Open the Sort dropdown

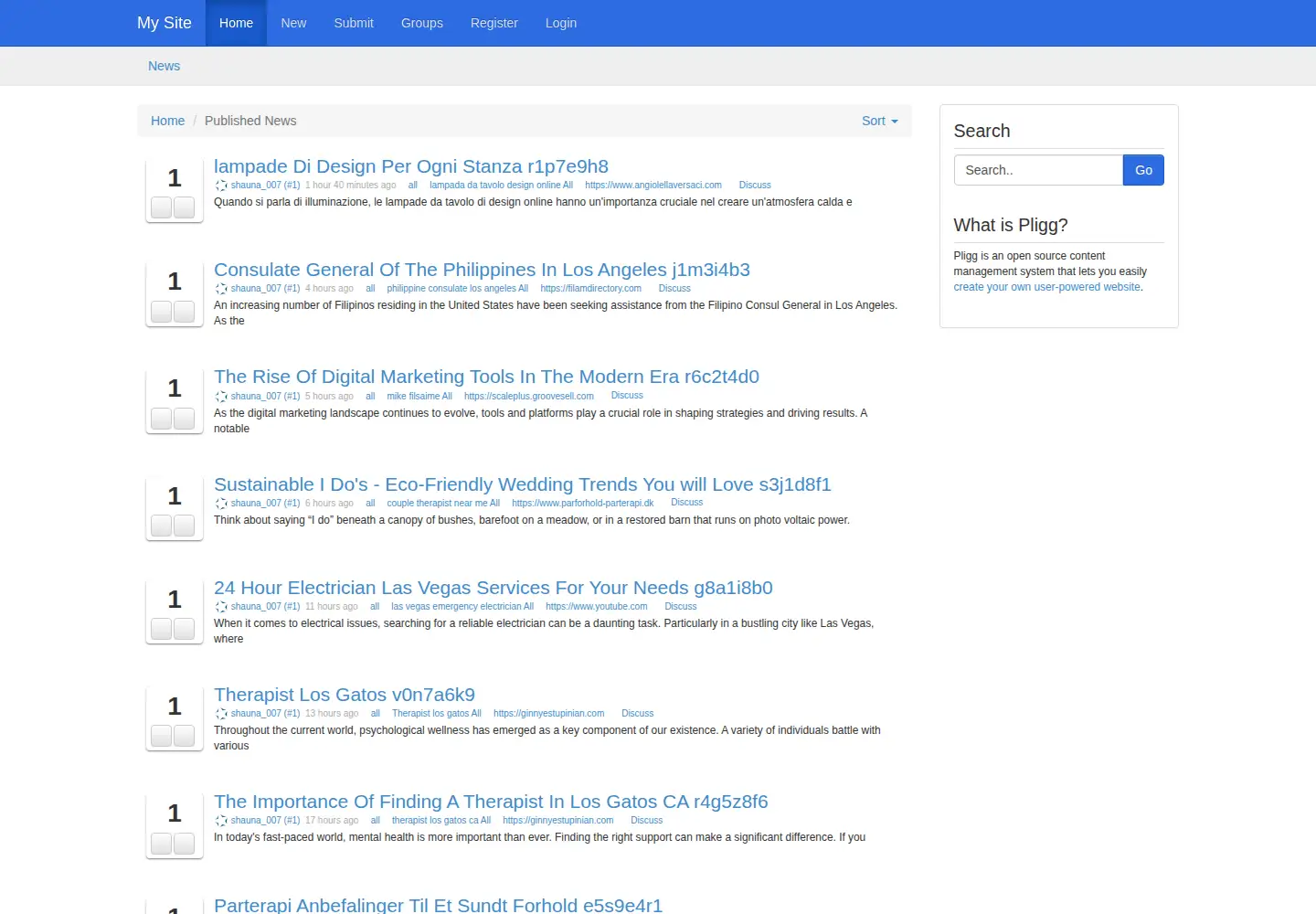(880, 121)
